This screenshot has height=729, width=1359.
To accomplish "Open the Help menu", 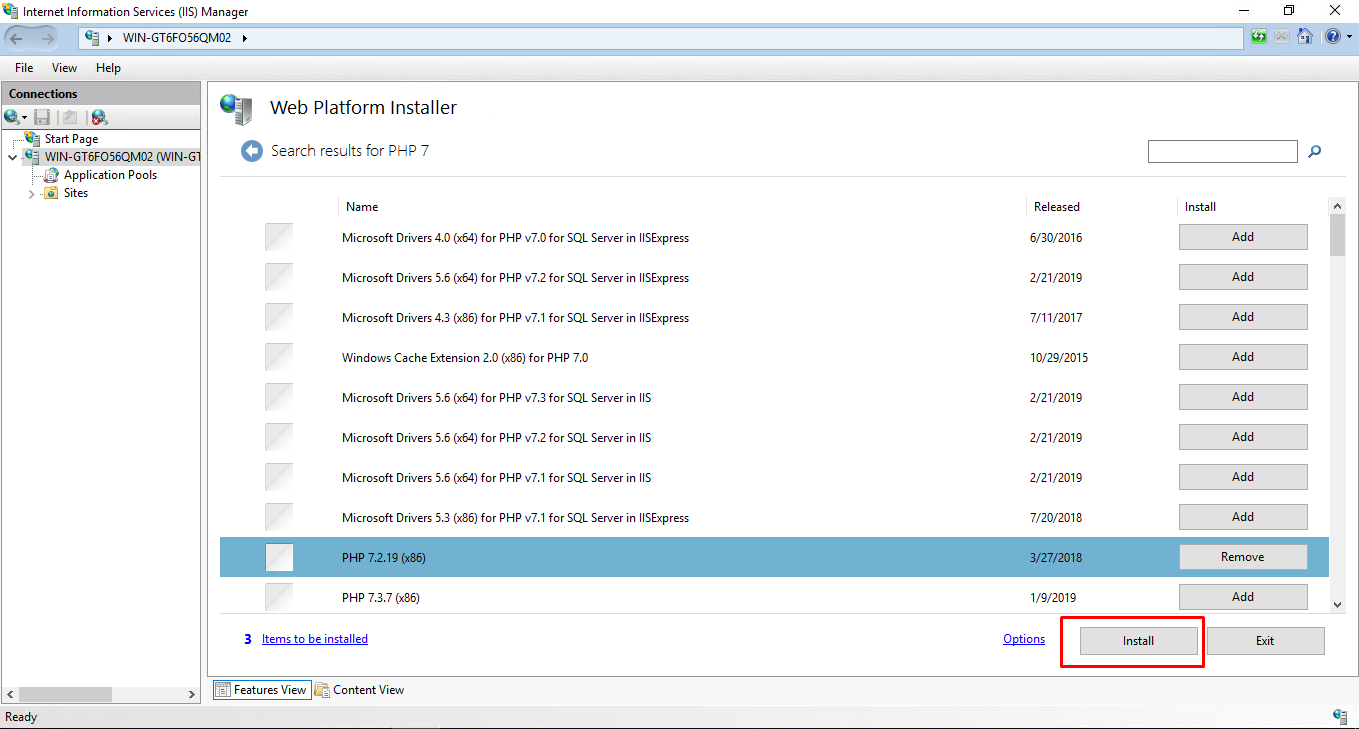I will pos(108,68).
